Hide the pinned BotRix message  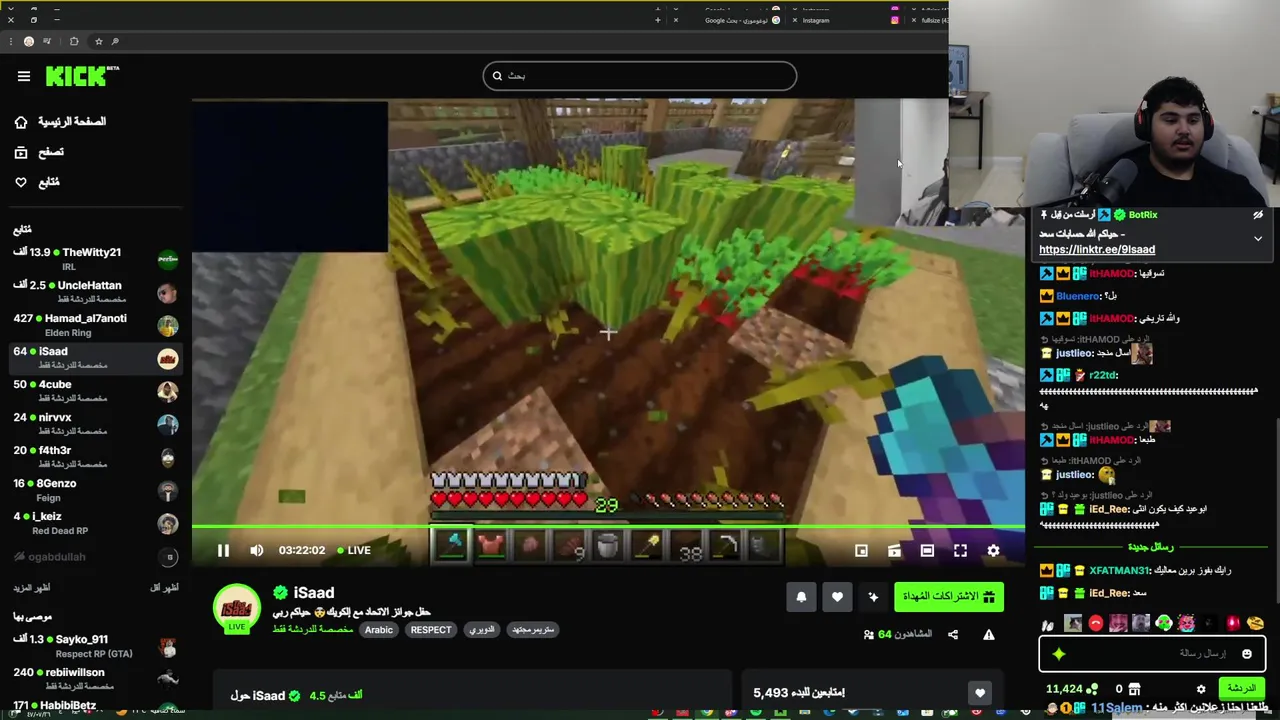1258,215
